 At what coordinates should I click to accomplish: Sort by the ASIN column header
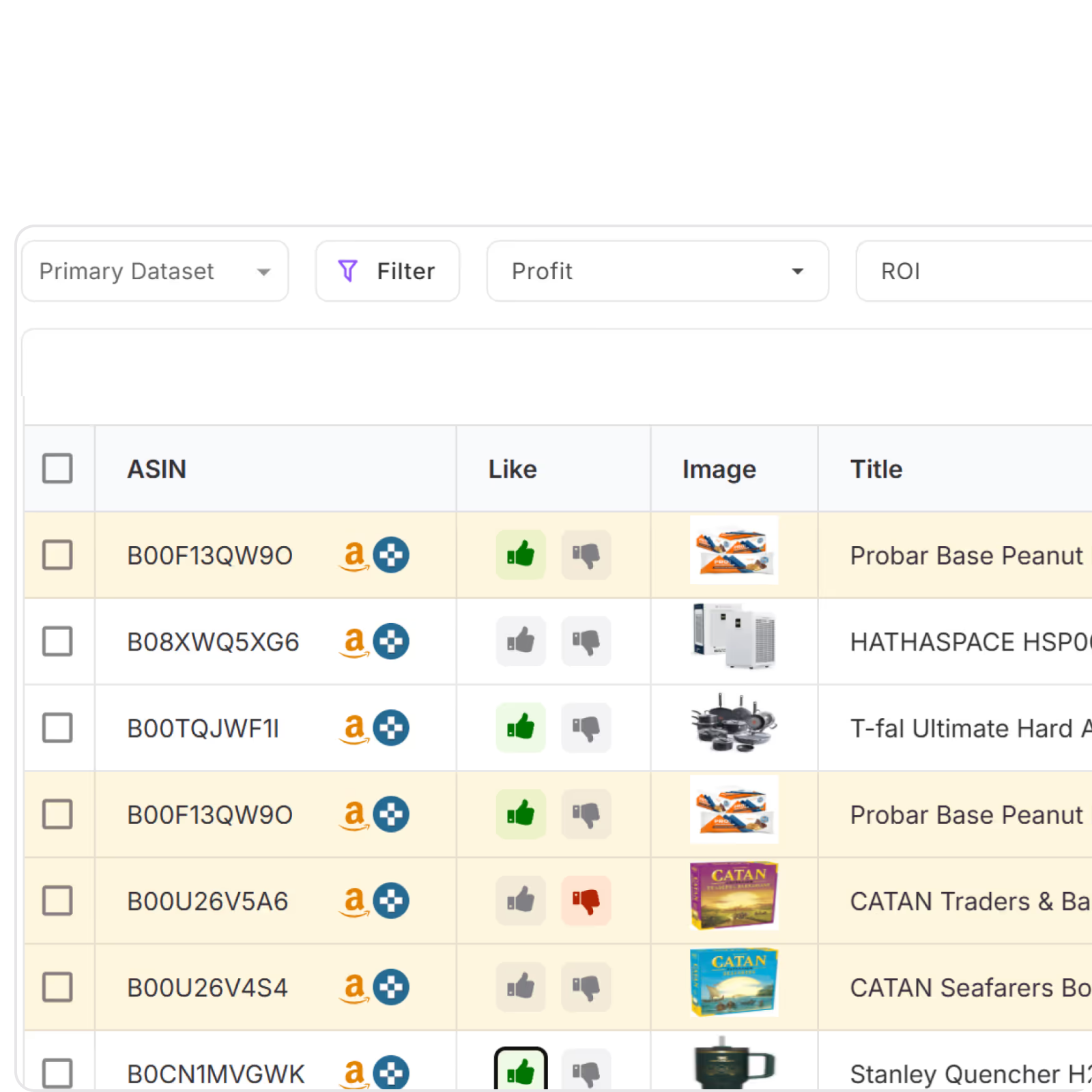(157, 469)
